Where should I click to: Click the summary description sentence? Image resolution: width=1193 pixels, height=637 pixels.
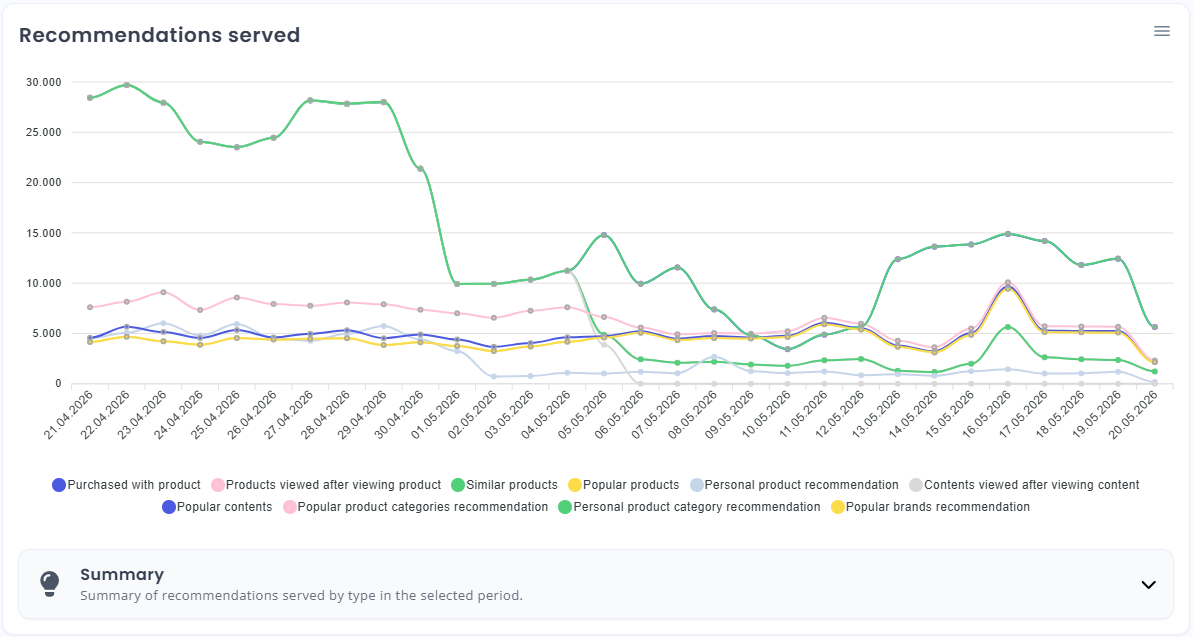(x=301, y=595)
